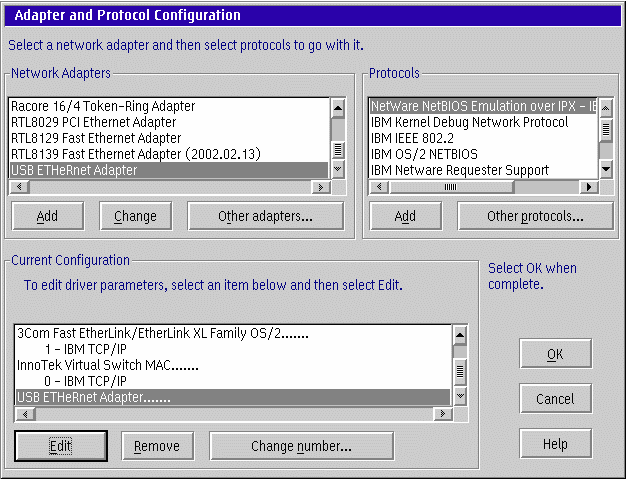
Task: Select RTL8139 Fast Ethernet Adapter (2002.02.13)
Action: coord(169,154)
